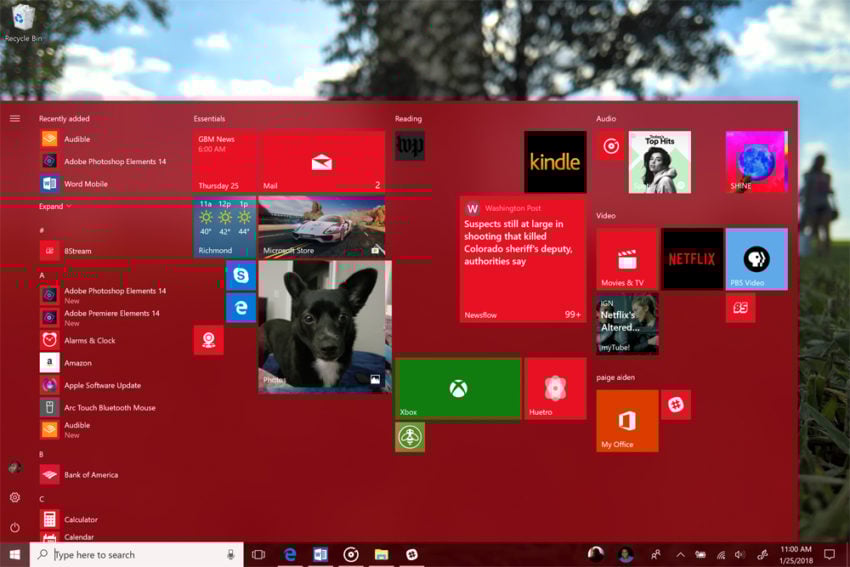Open the Mail tile

(x=322, y=162)
